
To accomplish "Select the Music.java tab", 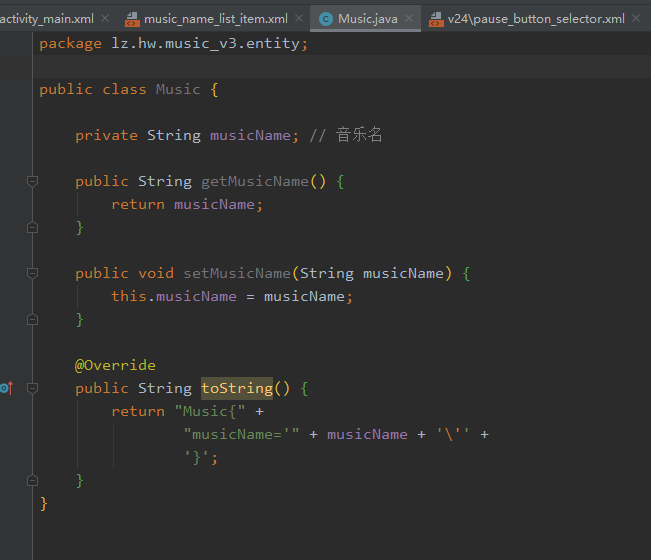I will [x=367, y=19].
